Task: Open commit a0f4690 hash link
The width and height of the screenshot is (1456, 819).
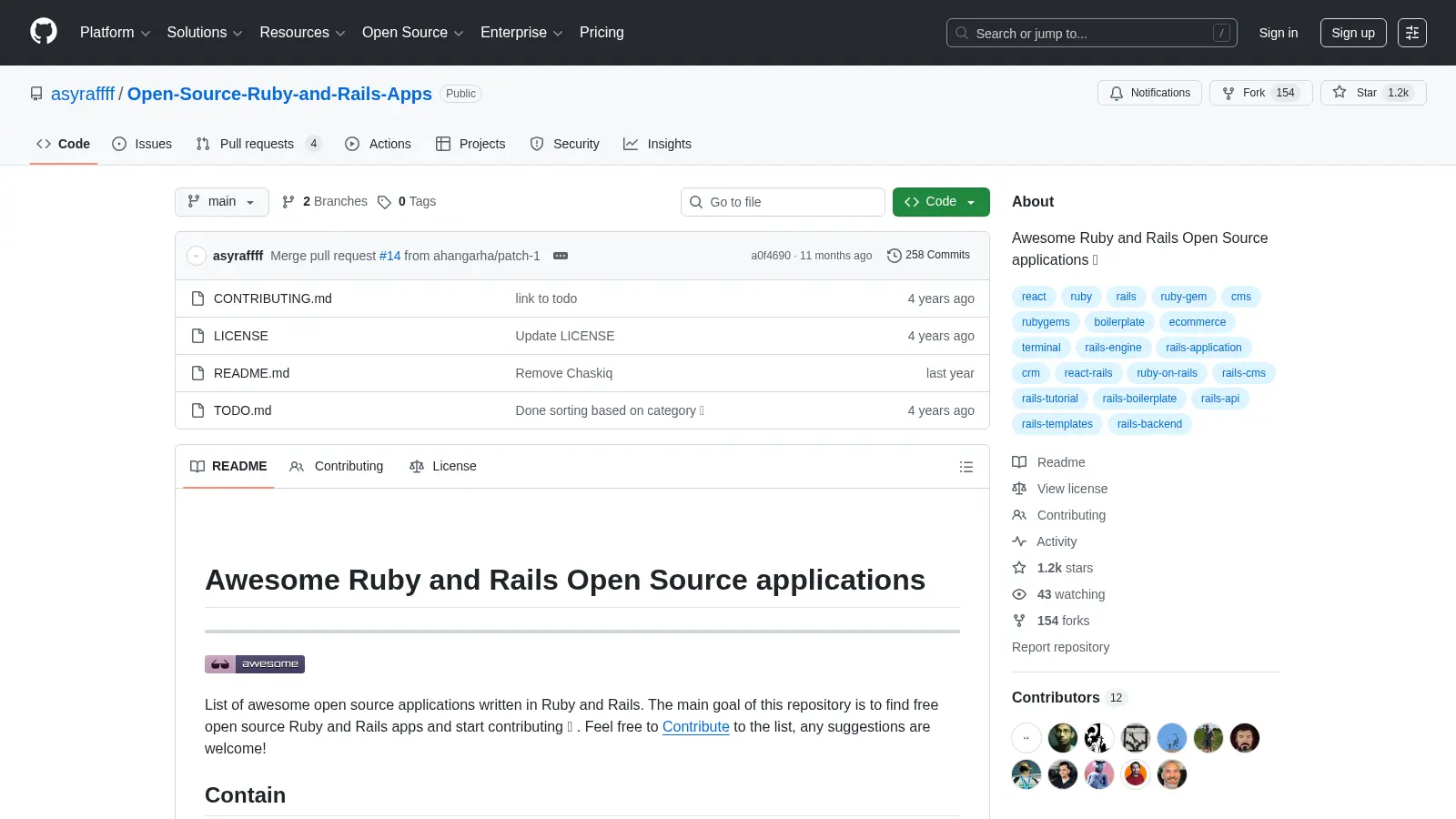Action: tap(770, 256)
